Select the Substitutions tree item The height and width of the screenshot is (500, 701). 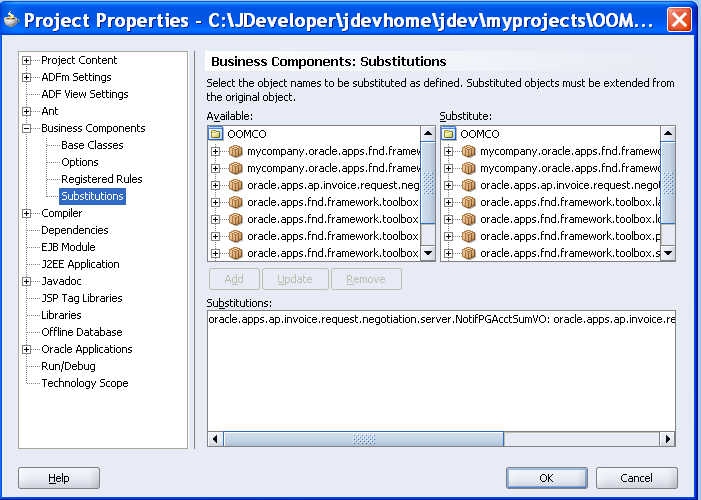pos(92,196)
